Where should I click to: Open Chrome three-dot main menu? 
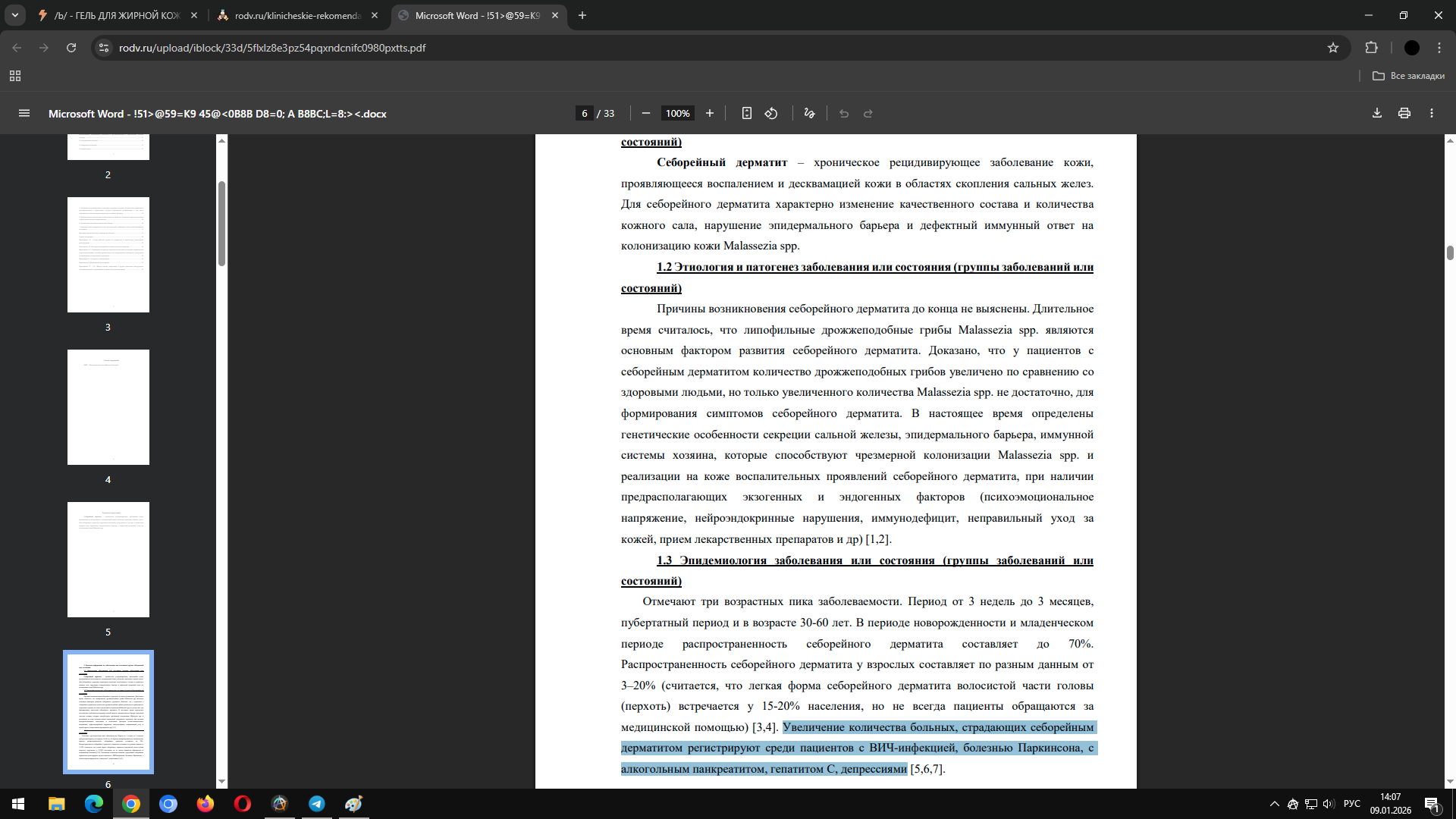click(1439, 48)
